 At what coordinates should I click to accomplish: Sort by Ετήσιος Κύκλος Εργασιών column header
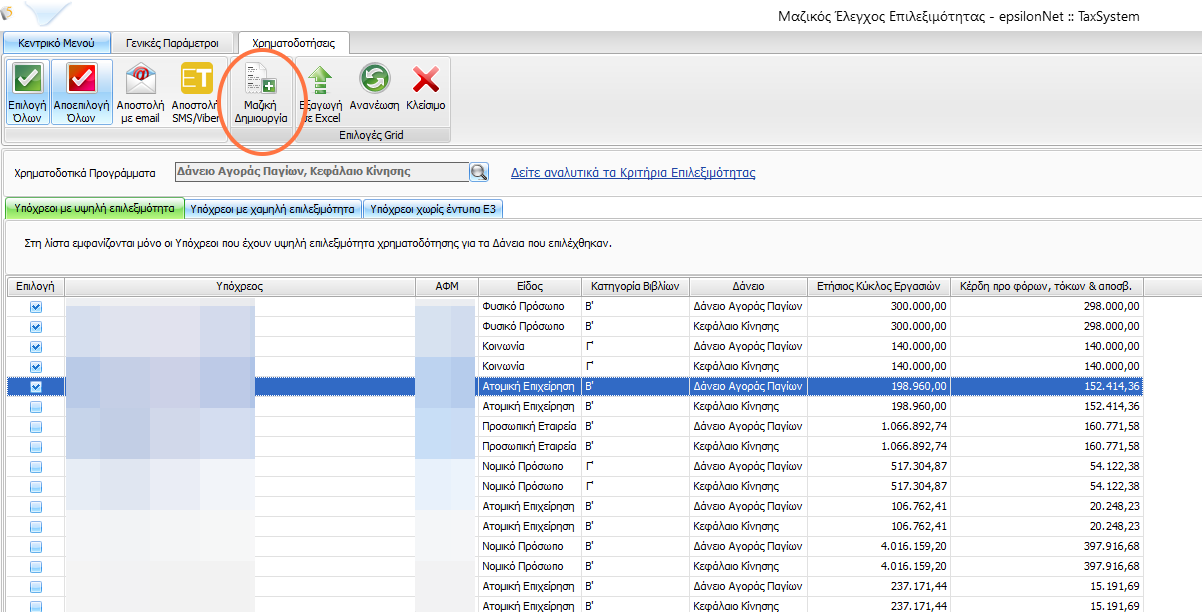[x=878, y=287]
